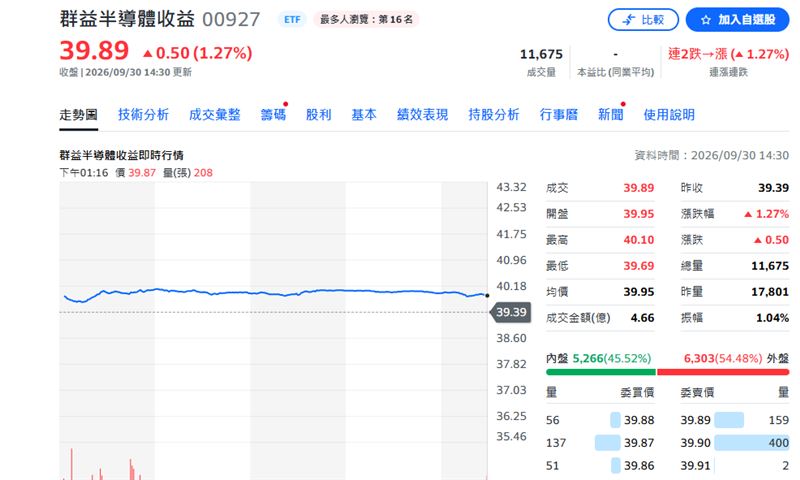Click the bid price 39.88

(639, 420)
